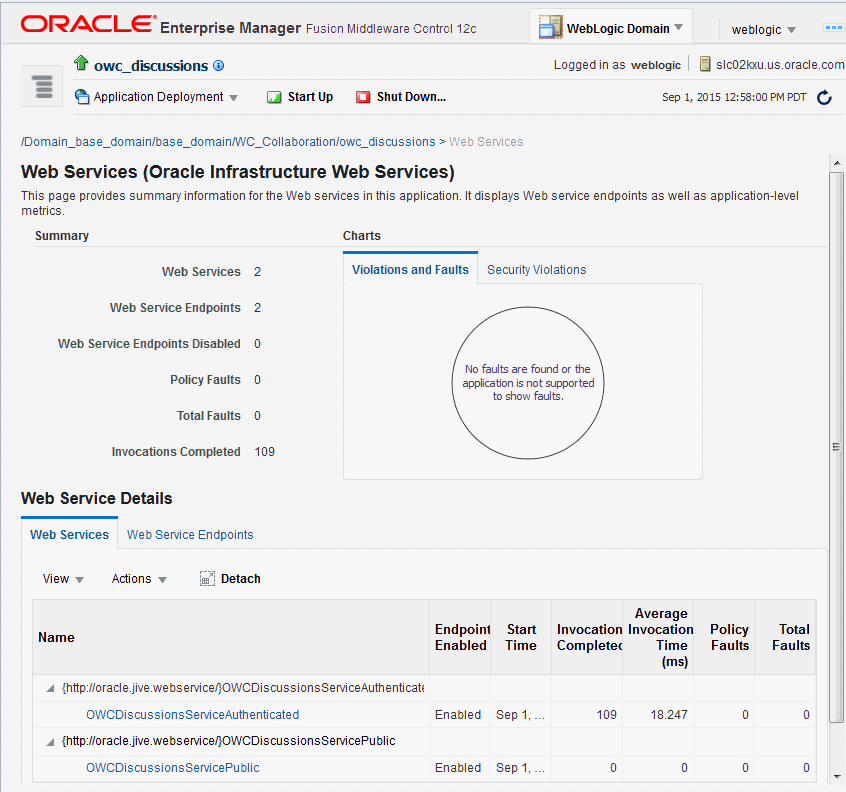This screenshot has height=792, width=846.
Task: Click the host server icon
Action: pos(706,65)
